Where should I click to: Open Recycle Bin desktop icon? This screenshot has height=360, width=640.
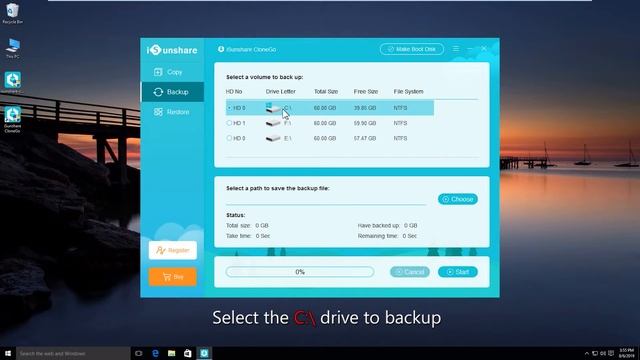(x=12, y=13)
